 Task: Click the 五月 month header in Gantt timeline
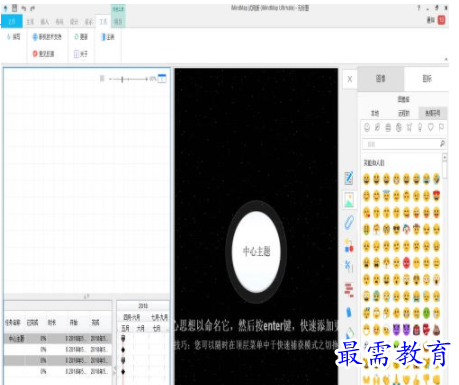pyautogui.click(x=125, y=328)
